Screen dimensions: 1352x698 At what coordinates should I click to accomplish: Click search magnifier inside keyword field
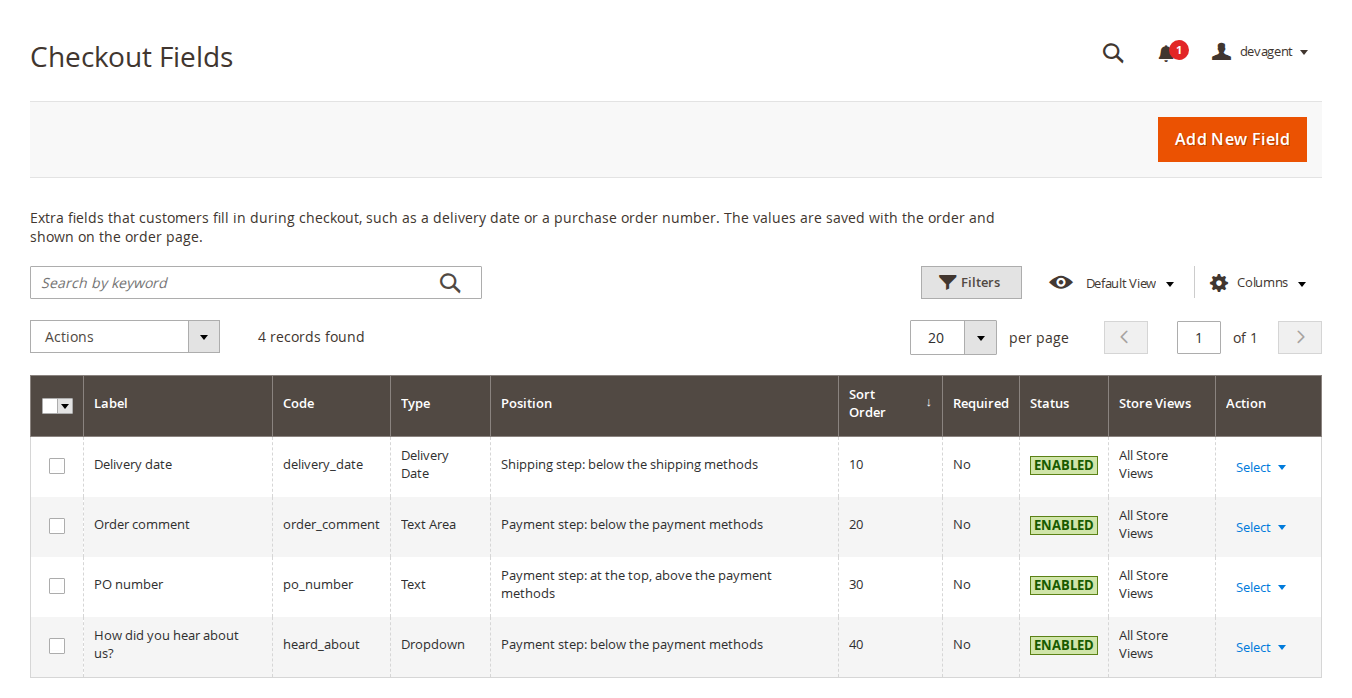pyautogui.click(x=450, y=283)
